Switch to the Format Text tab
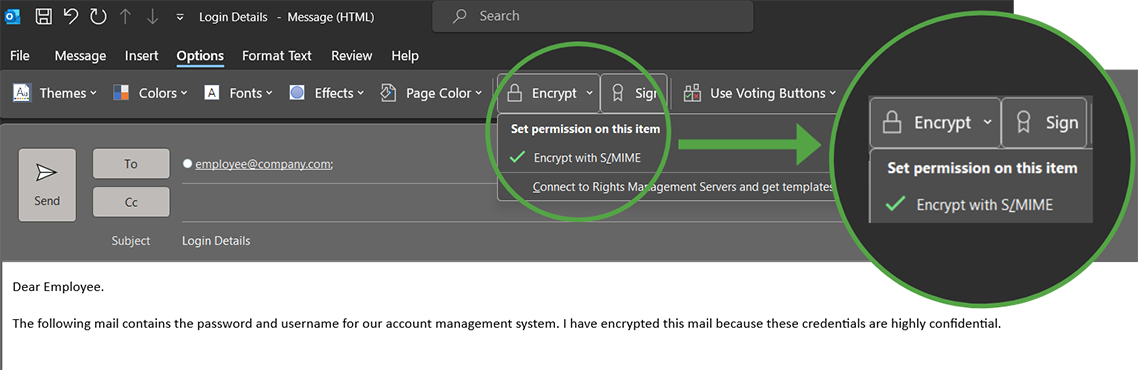 click(277, 56)
